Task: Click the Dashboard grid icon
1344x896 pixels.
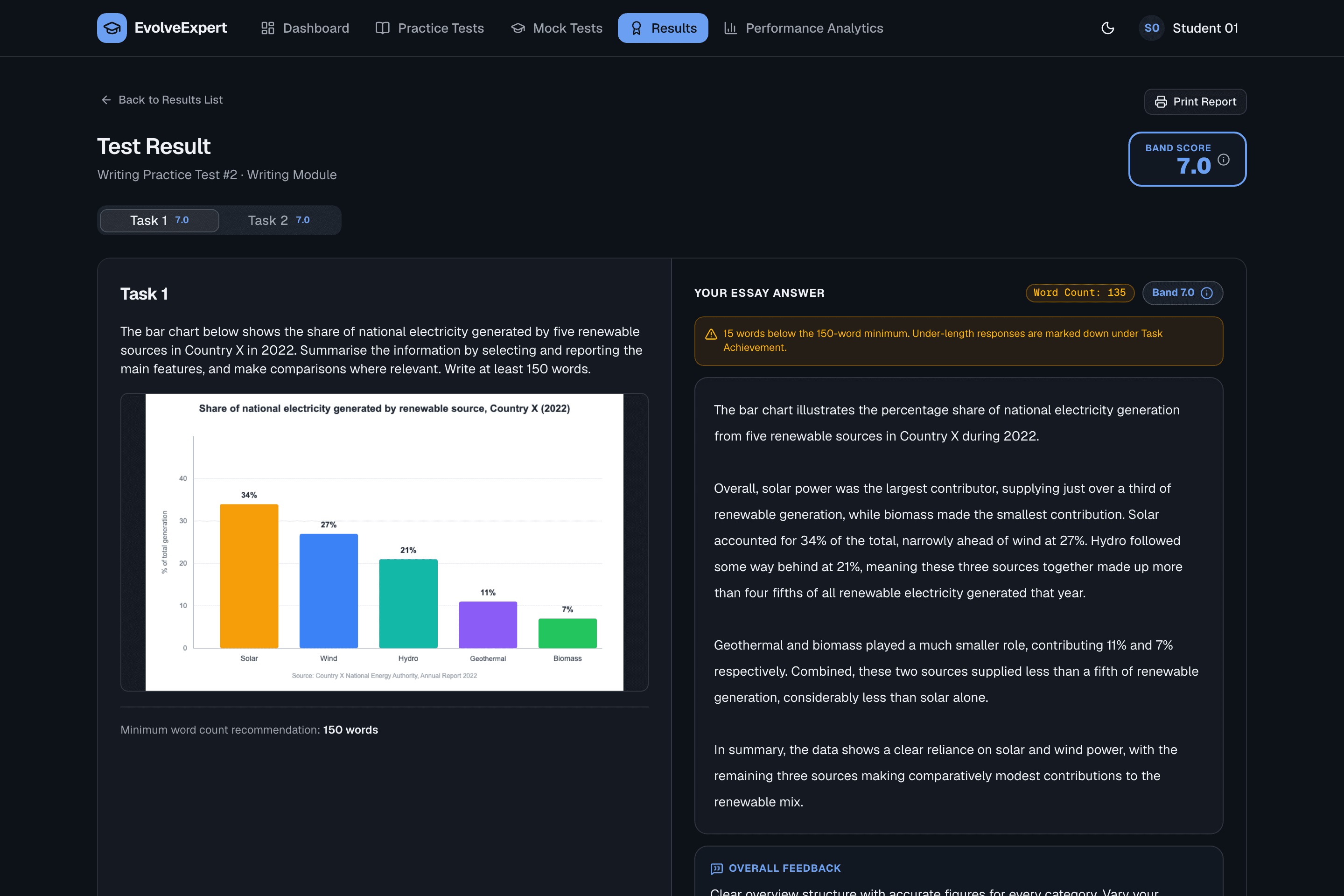Action: [267, 28]
